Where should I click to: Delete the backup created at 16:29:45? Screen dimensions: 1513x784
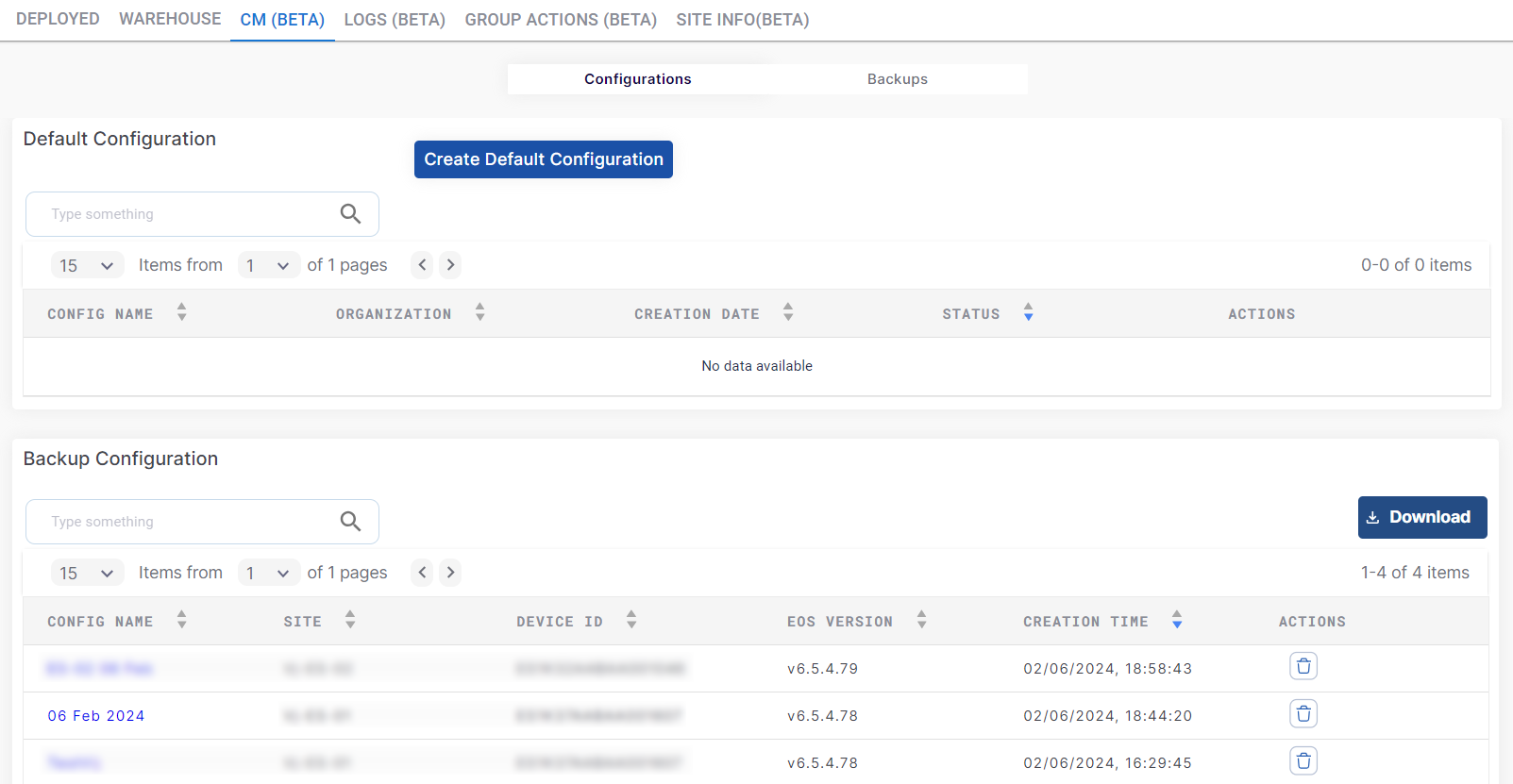1303,761
